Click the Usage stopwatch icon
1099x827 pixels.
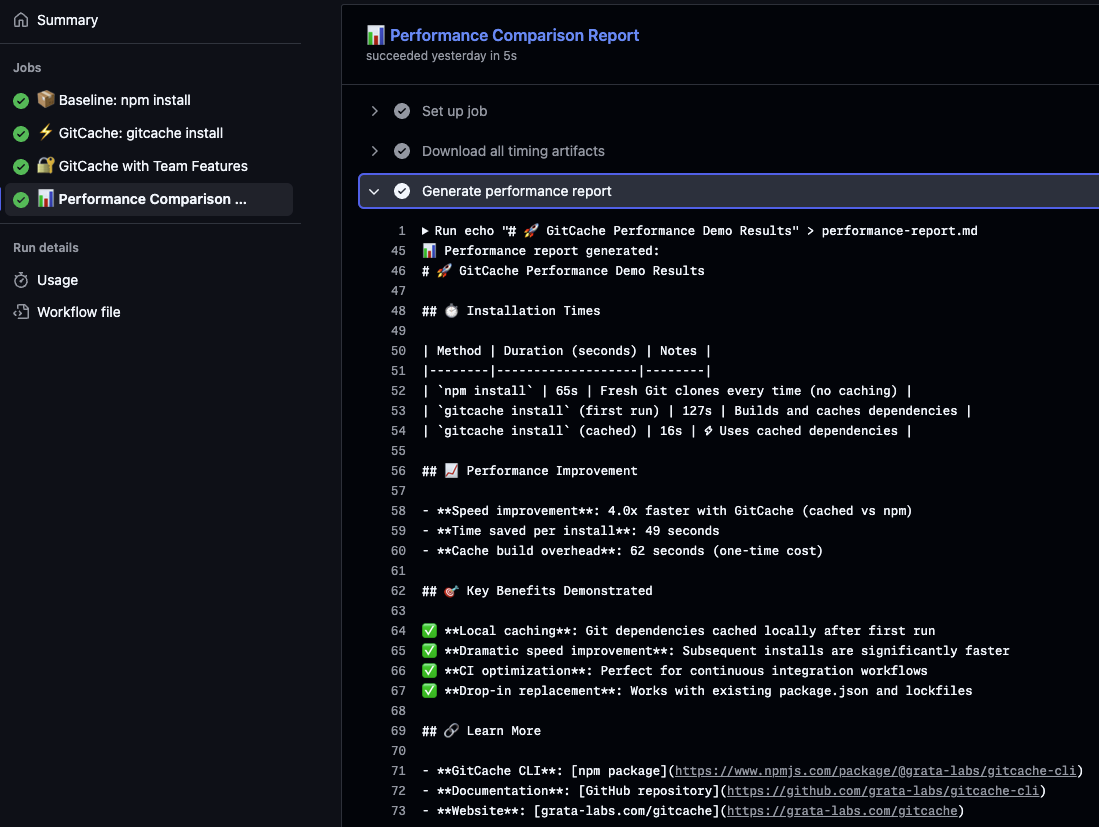click(21, 280)
